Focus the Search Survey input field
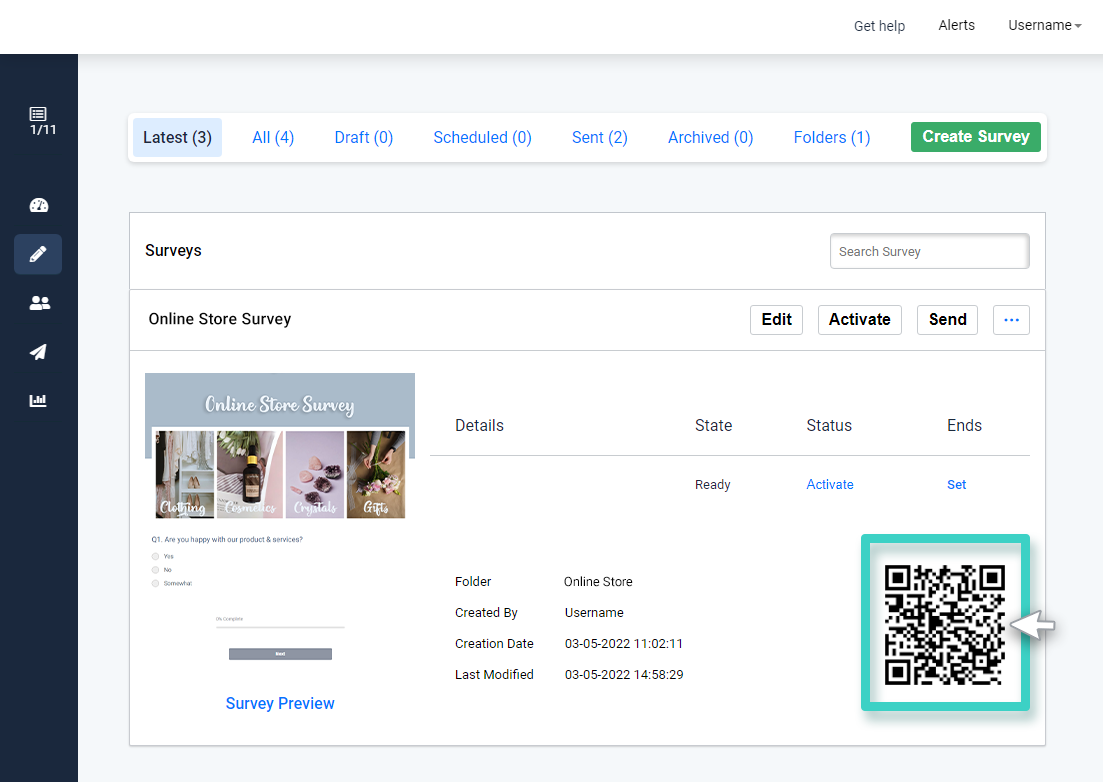The width and height of the screenshot is (1103, 782). [x=929, y=251]
